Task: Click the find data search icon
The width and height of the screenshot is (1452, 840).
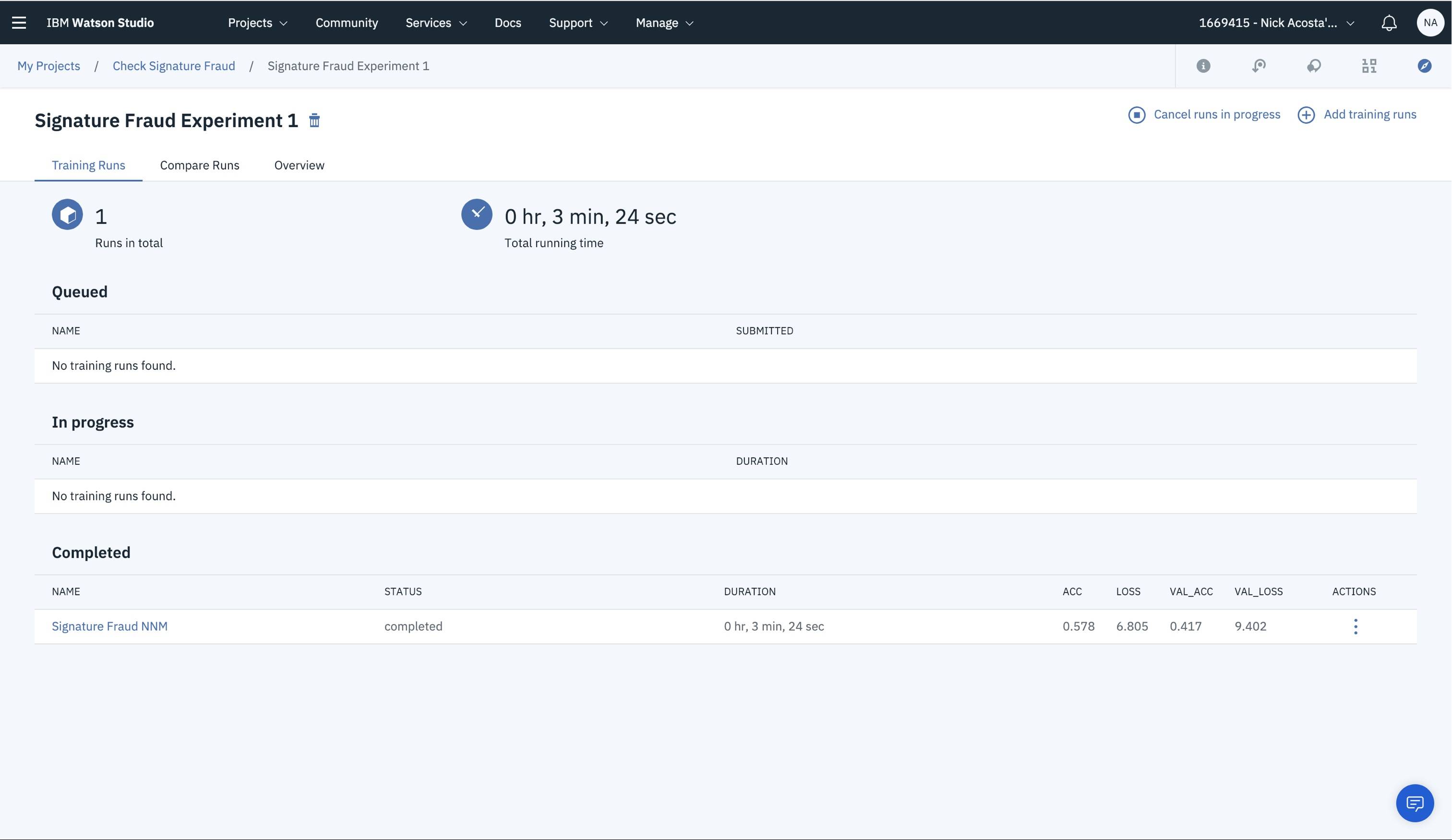Action: (x=1259, y=66)
